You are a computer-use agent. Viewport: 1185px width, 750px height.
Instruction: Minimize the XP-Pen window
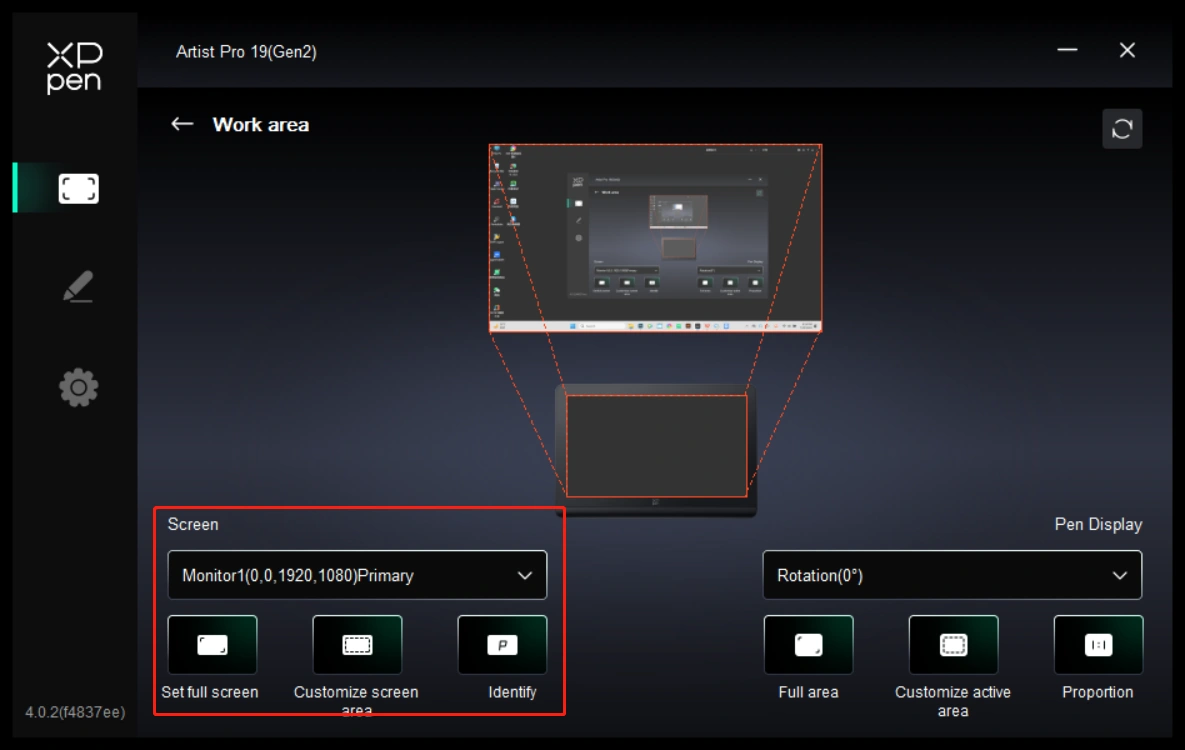tap(1067, 50)
